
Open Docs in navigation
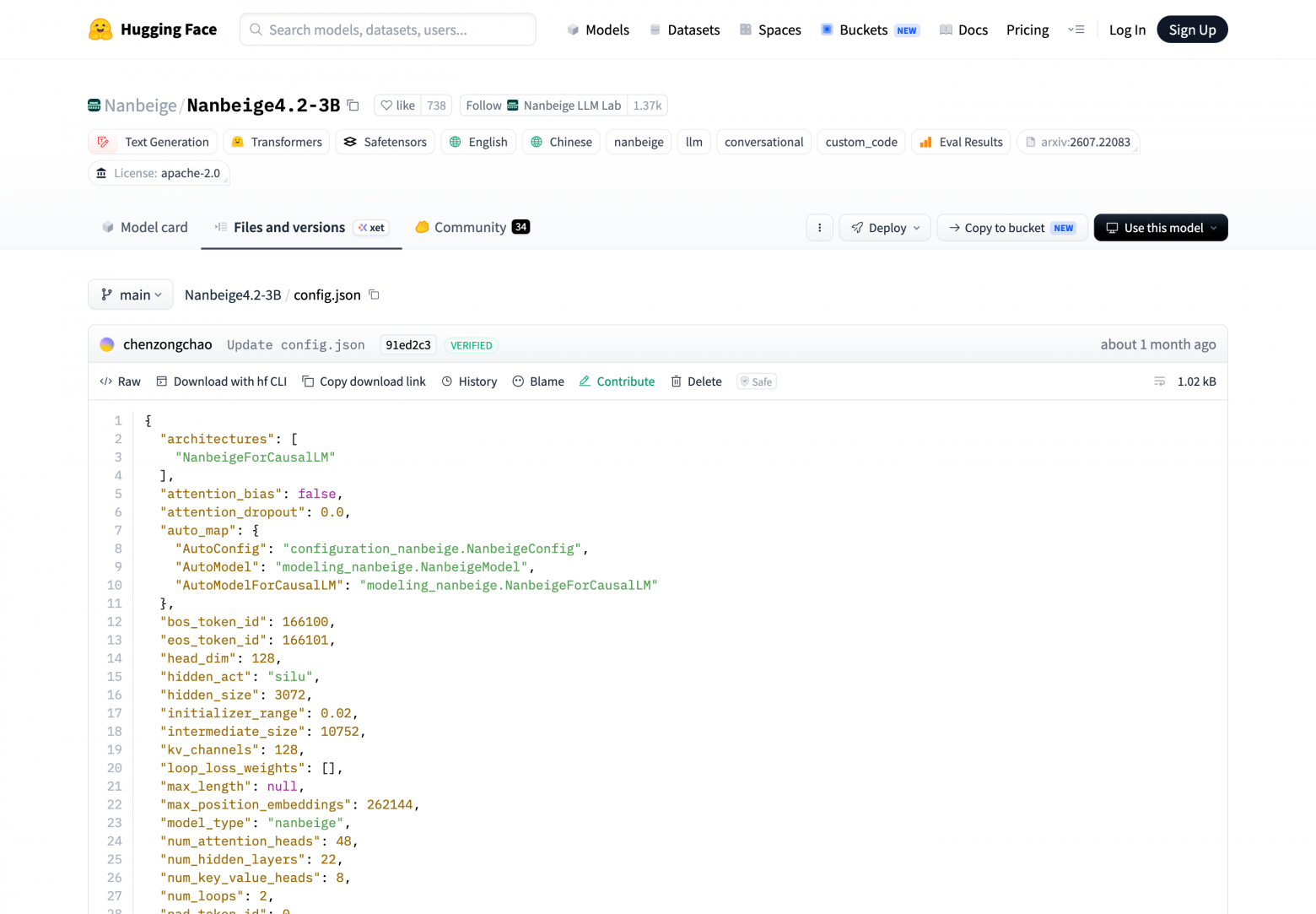pos(963,30)
